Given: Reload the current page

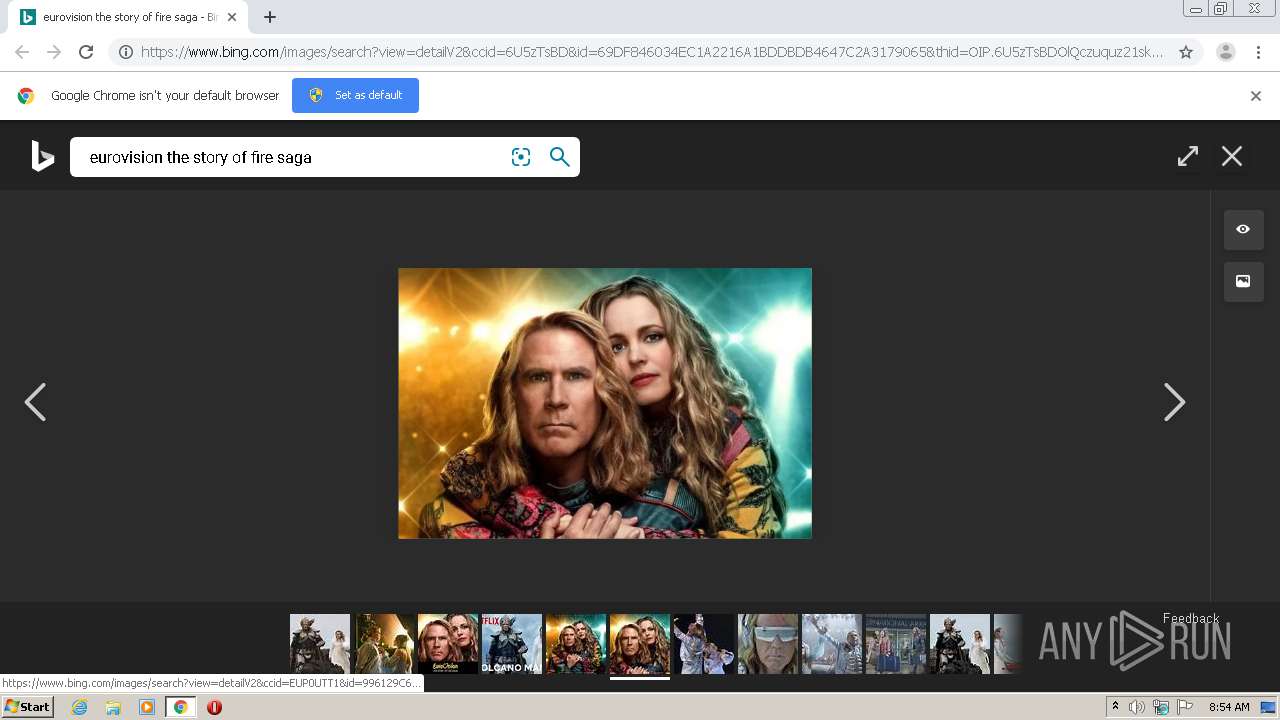Looking at the screenshot, I should coord(86,52).
